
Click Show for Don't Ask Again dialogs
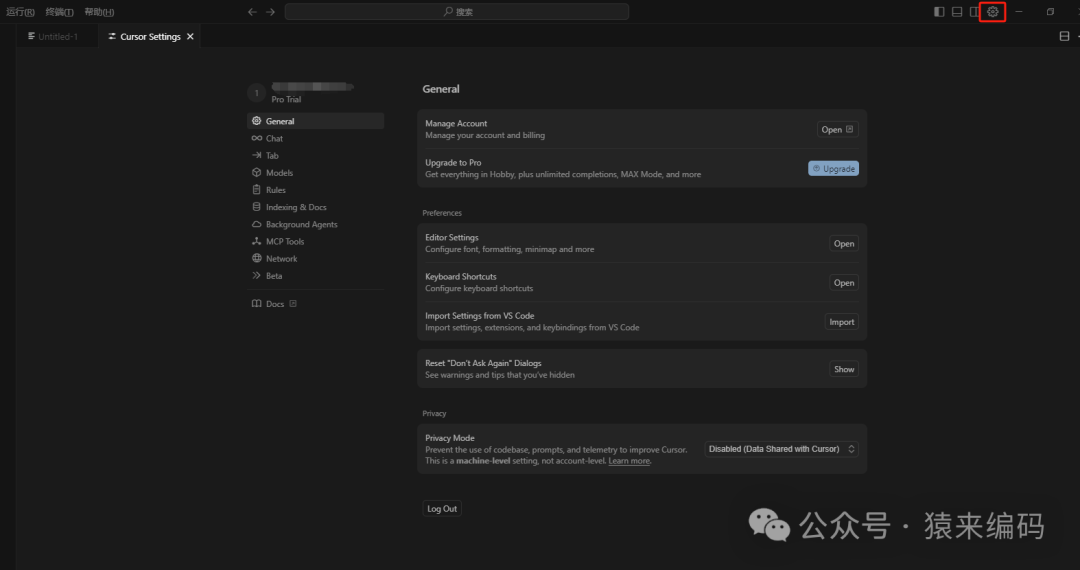tap(844, 370)
